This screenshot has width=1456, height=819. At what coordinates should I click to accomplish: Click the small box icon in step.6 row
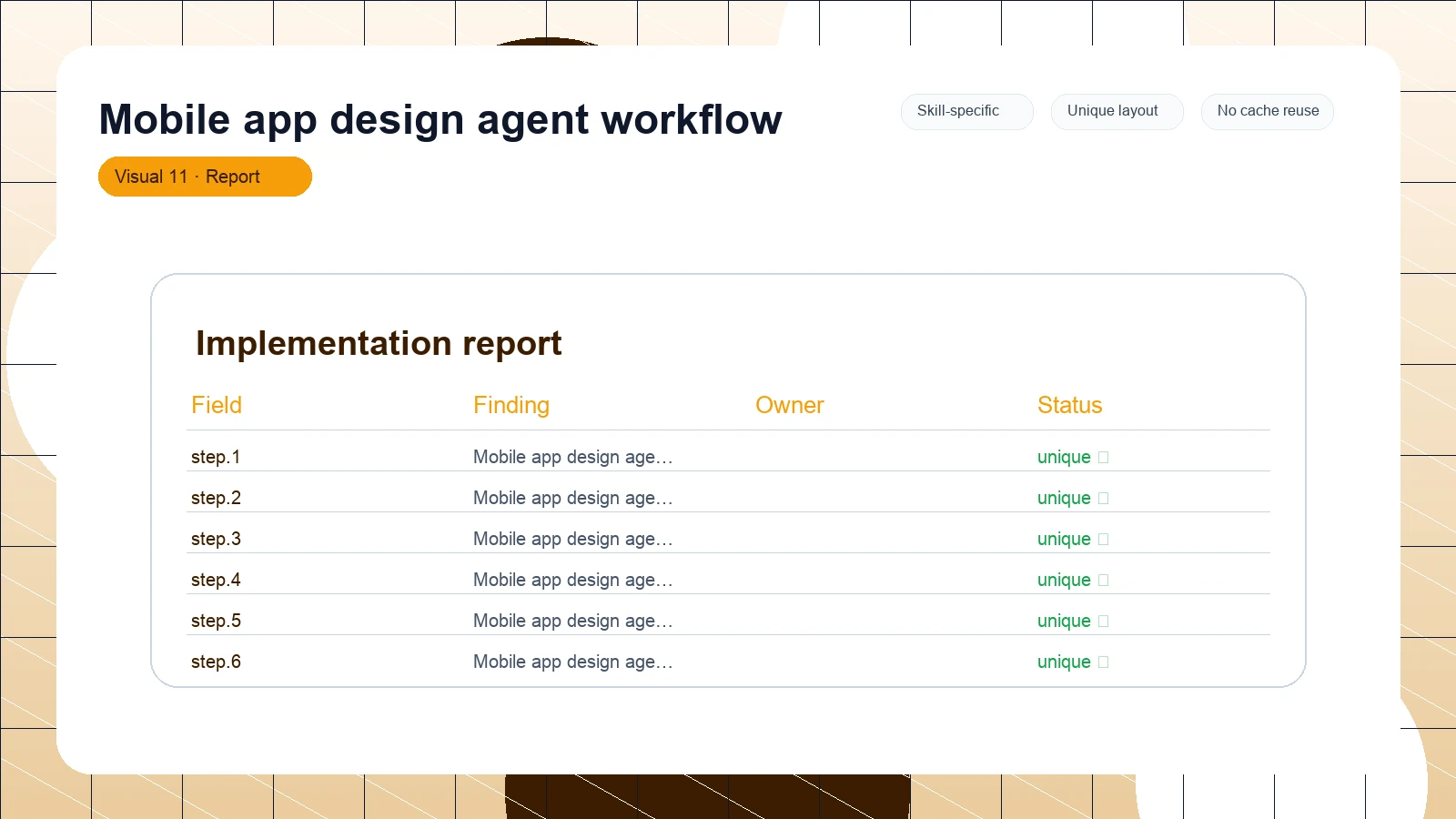1104,662
